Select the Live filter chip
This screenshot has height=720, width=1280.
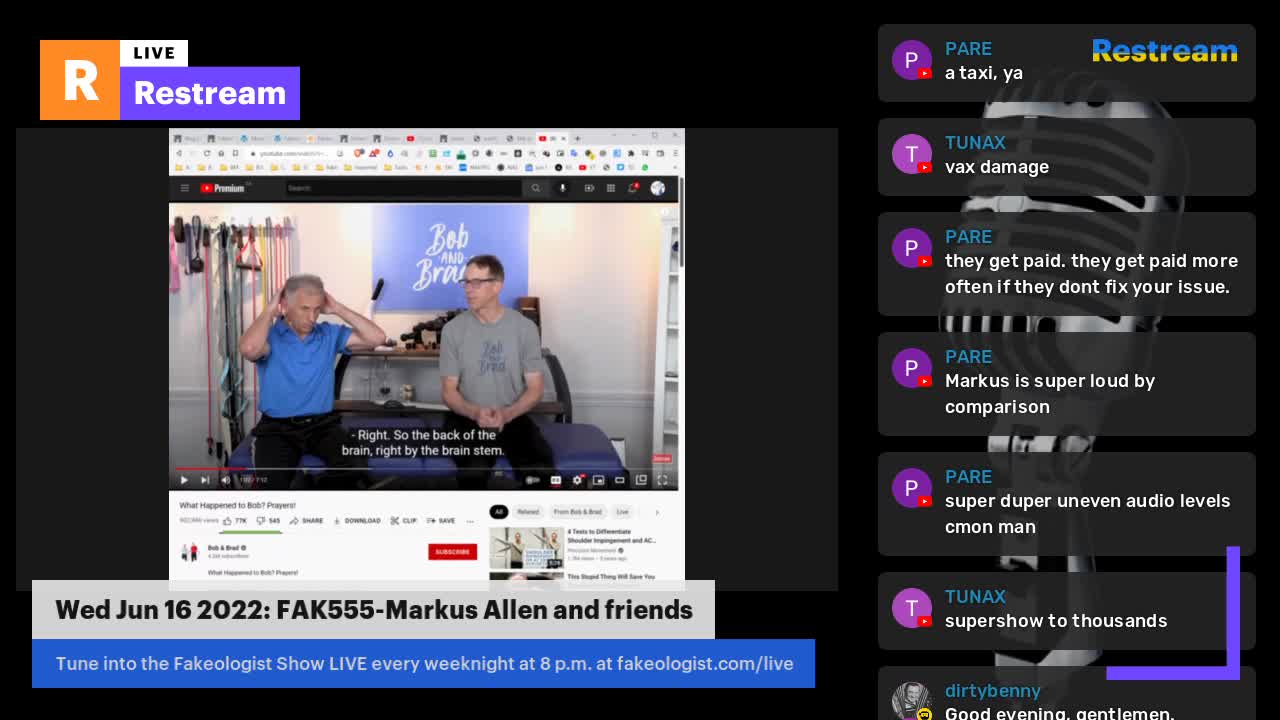pos(622,512)
